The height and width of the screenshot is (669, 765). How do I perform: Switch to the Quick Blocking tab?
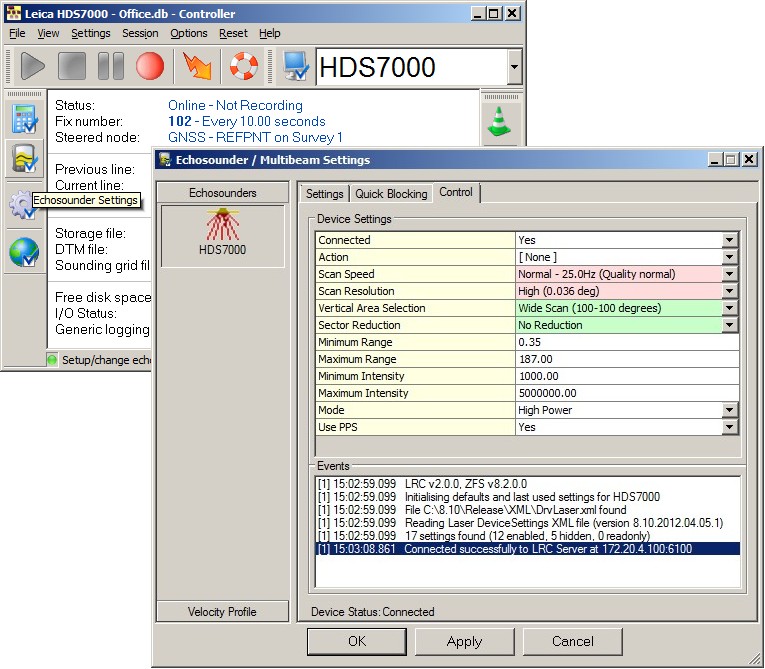(391, 194)
